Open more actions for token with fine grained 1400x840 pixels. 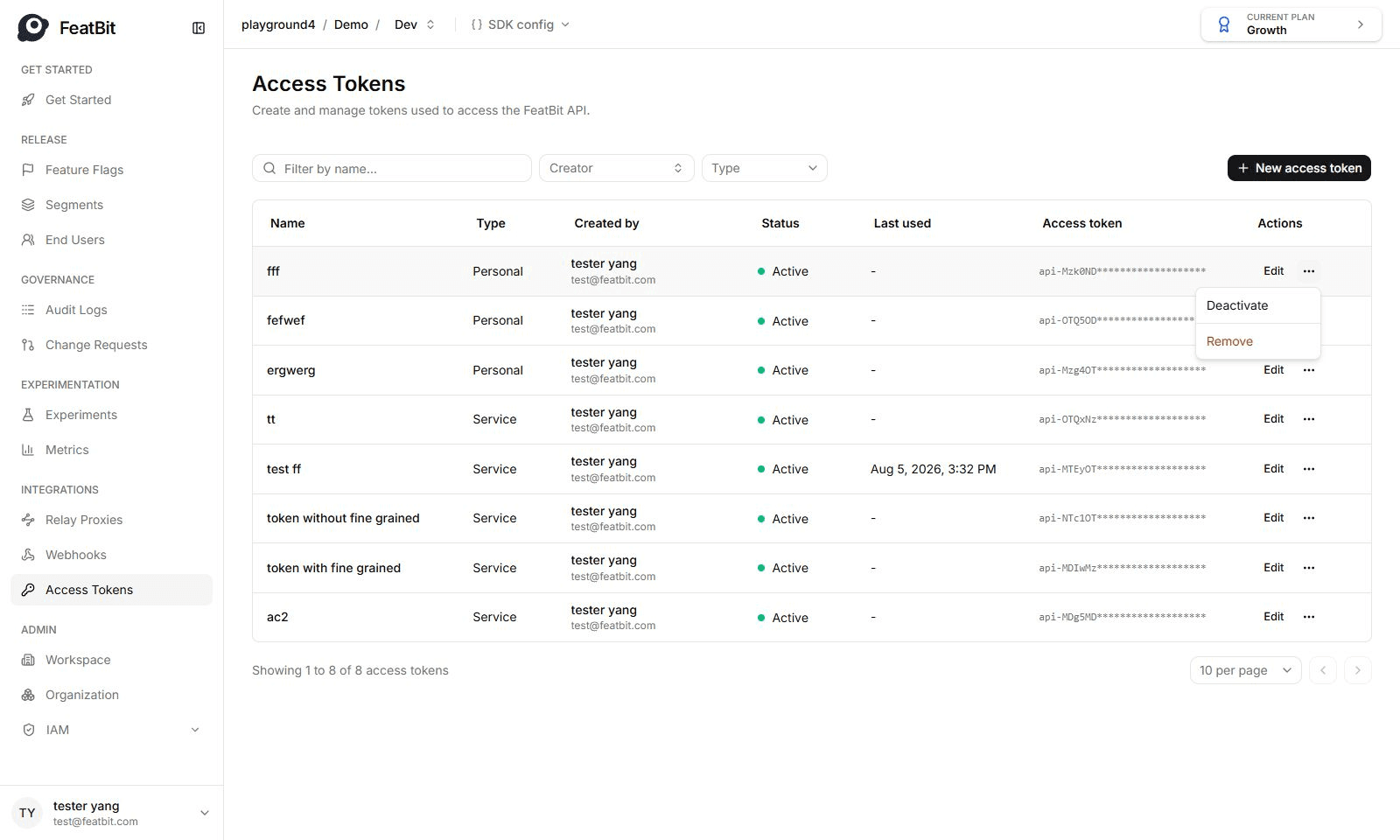pos(1309,568)
